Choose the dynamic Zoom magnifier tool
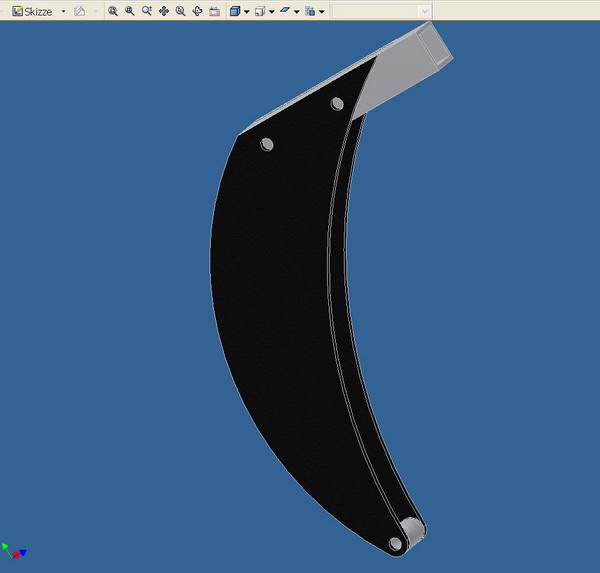 click(147, 11)
